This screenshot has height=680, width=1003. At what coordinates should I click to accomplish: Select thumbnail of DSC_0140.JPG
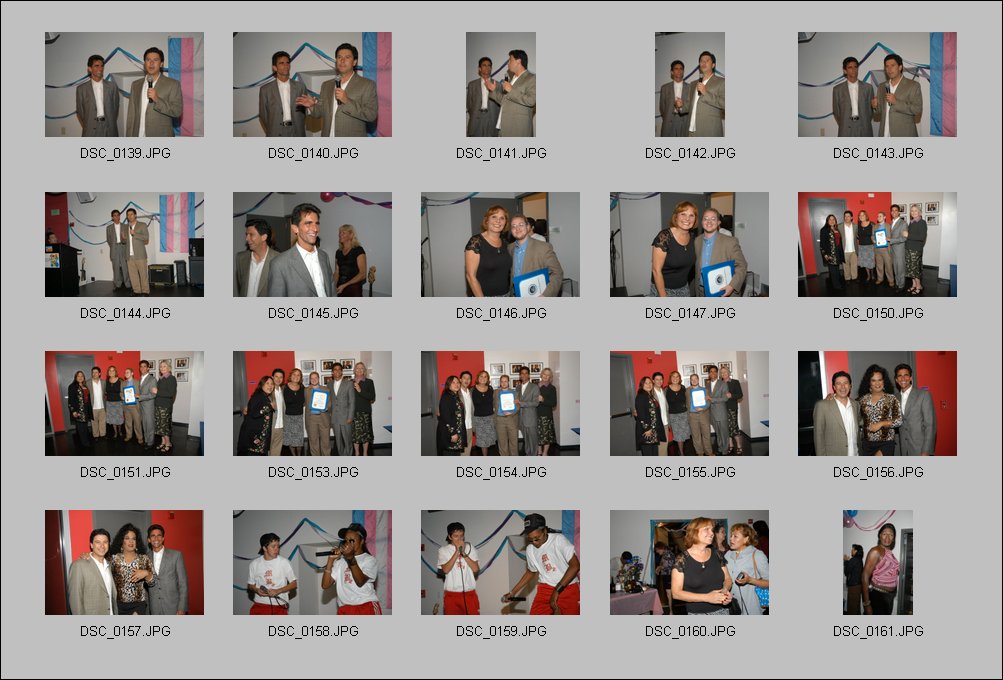coord(312,84)
